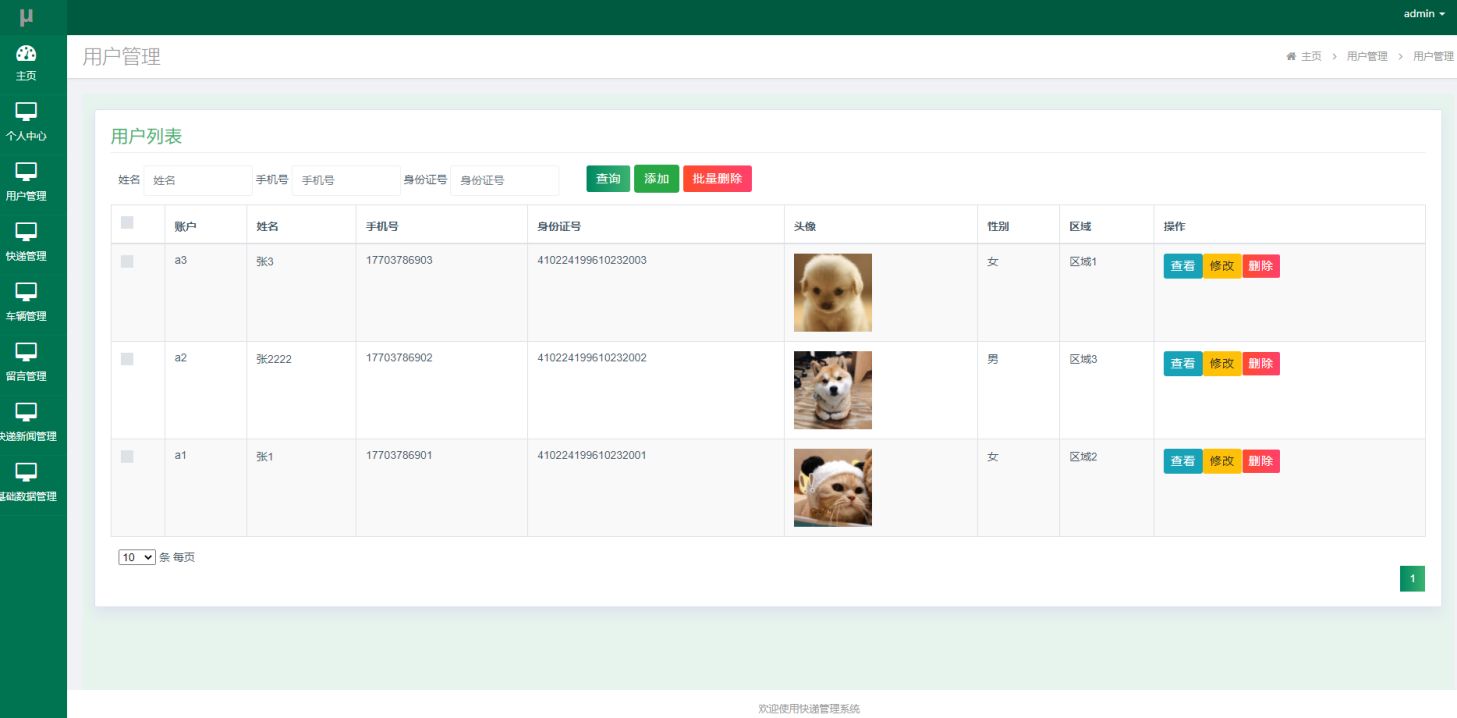Image resolution: width=1457 pixels, height=718 pixels.
Task: Click the 添加 add button
Action: click(x=656, y=179)
